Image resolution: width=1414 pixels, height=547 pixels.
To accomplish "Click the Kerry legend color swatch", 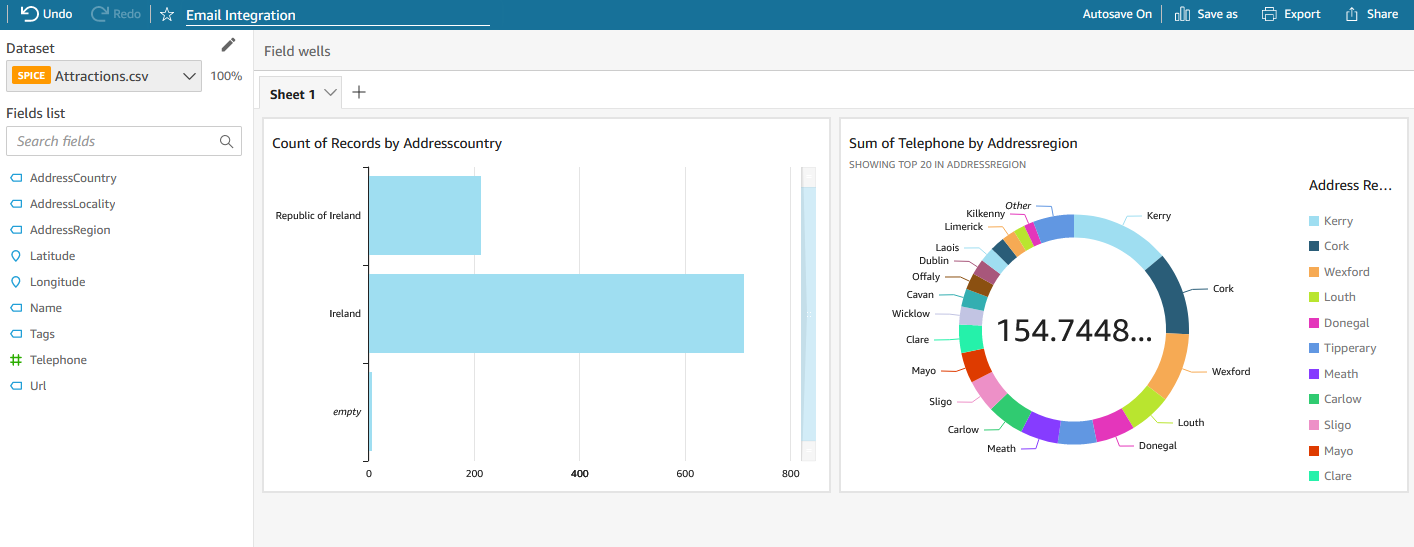I will pos(1315,221).
